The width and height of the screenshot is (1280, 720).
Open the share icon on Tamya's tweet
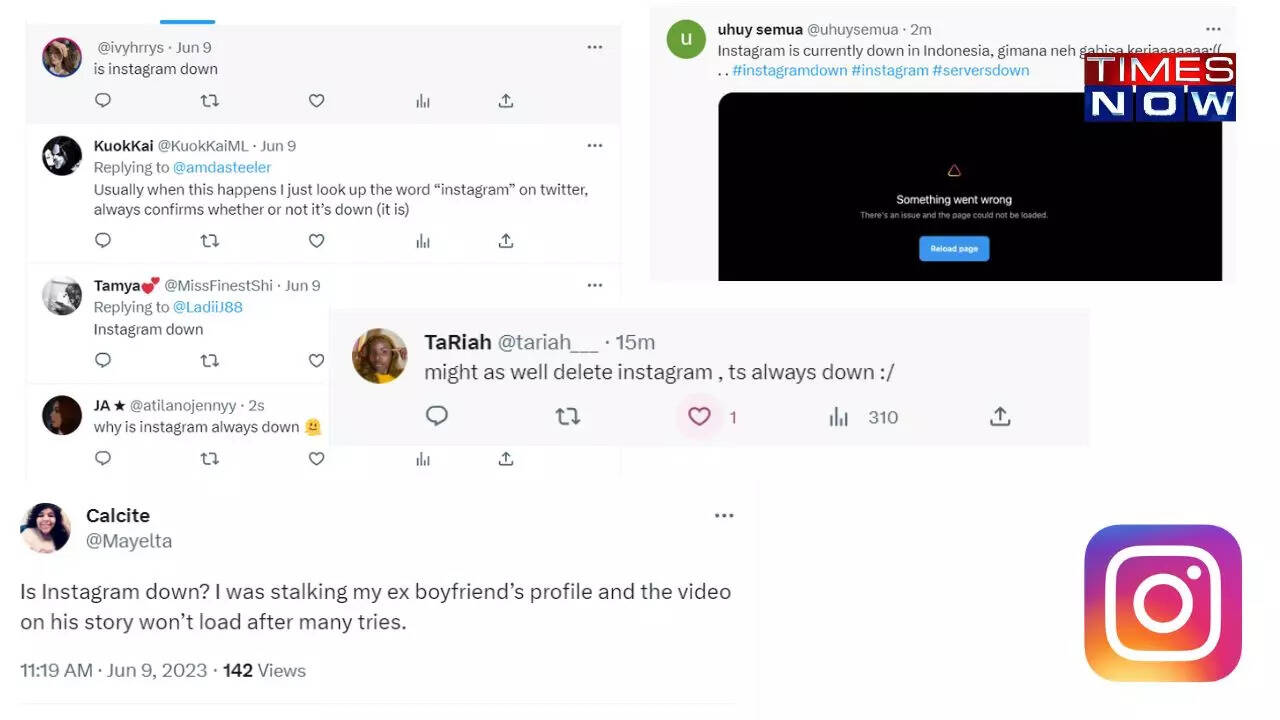[x=506, y=359]
